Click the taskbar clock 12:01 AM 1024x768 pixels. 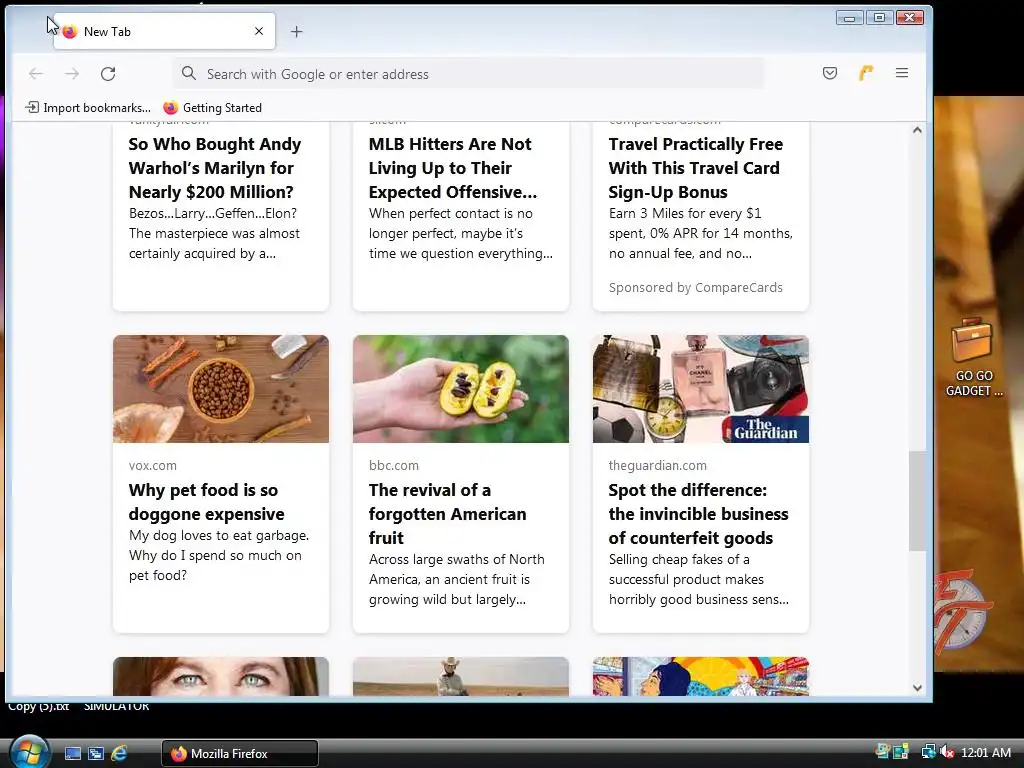click(985, 752)
